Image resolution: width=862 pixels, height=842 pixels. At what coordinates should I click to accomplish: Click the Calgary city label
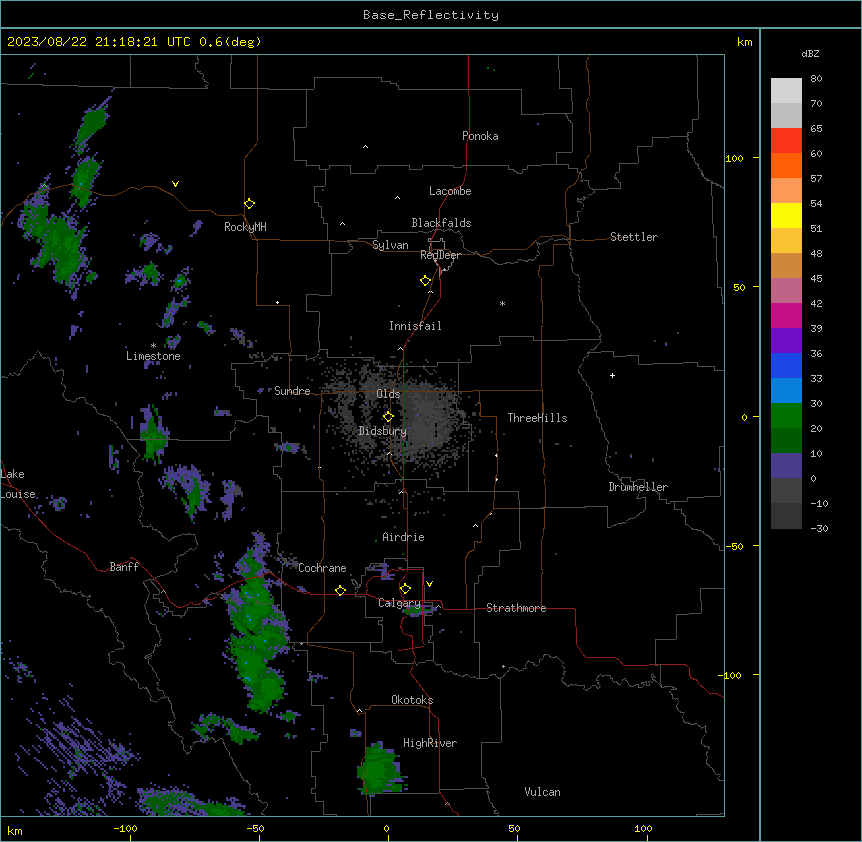399,603
